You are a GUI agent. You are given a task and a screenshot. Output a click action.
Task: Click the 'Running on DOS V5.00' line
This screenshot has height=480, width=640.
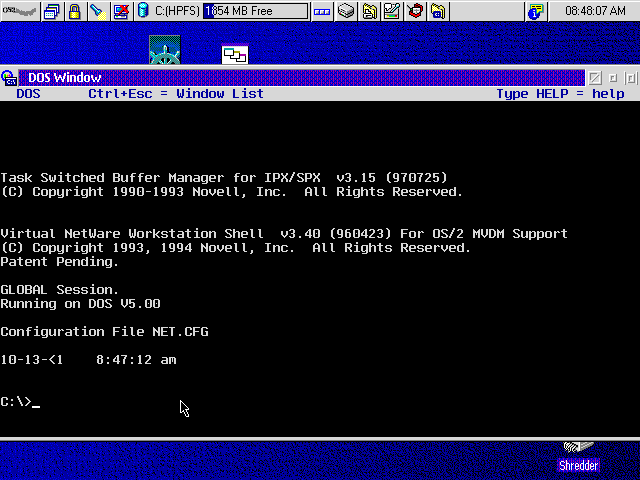(x=80, y=304)
